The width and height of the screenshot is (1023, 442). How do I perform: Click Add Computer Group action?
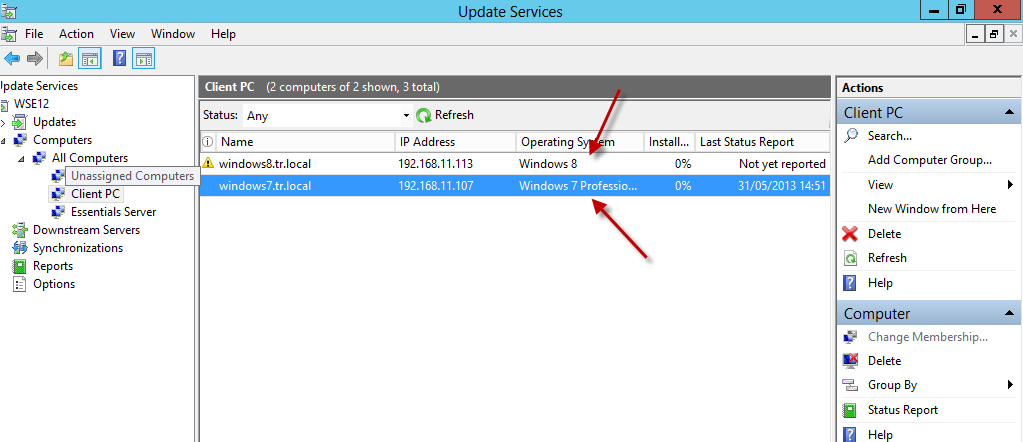point(929,160)
